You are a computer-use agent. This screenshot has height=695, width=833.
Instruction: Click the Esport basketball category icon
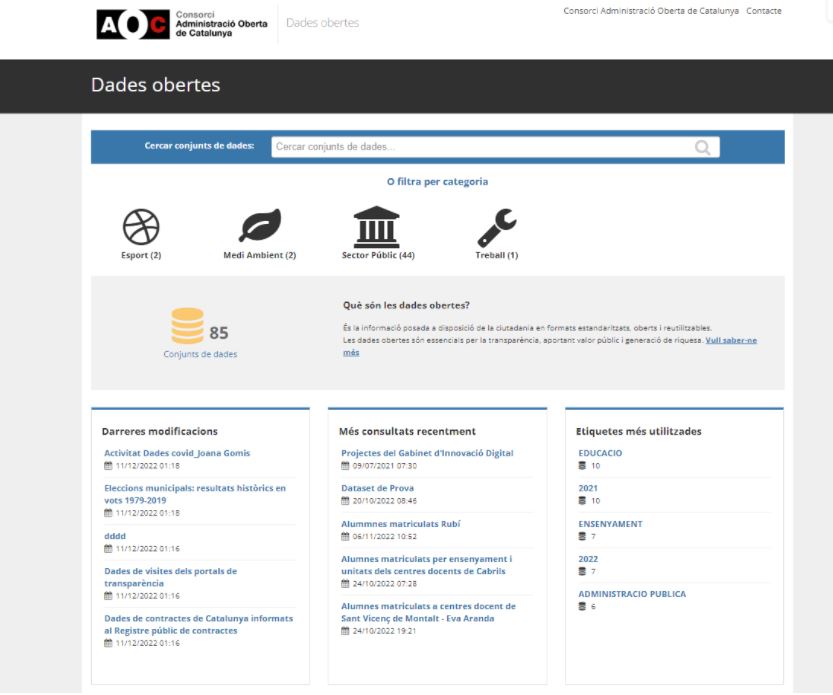141,227
